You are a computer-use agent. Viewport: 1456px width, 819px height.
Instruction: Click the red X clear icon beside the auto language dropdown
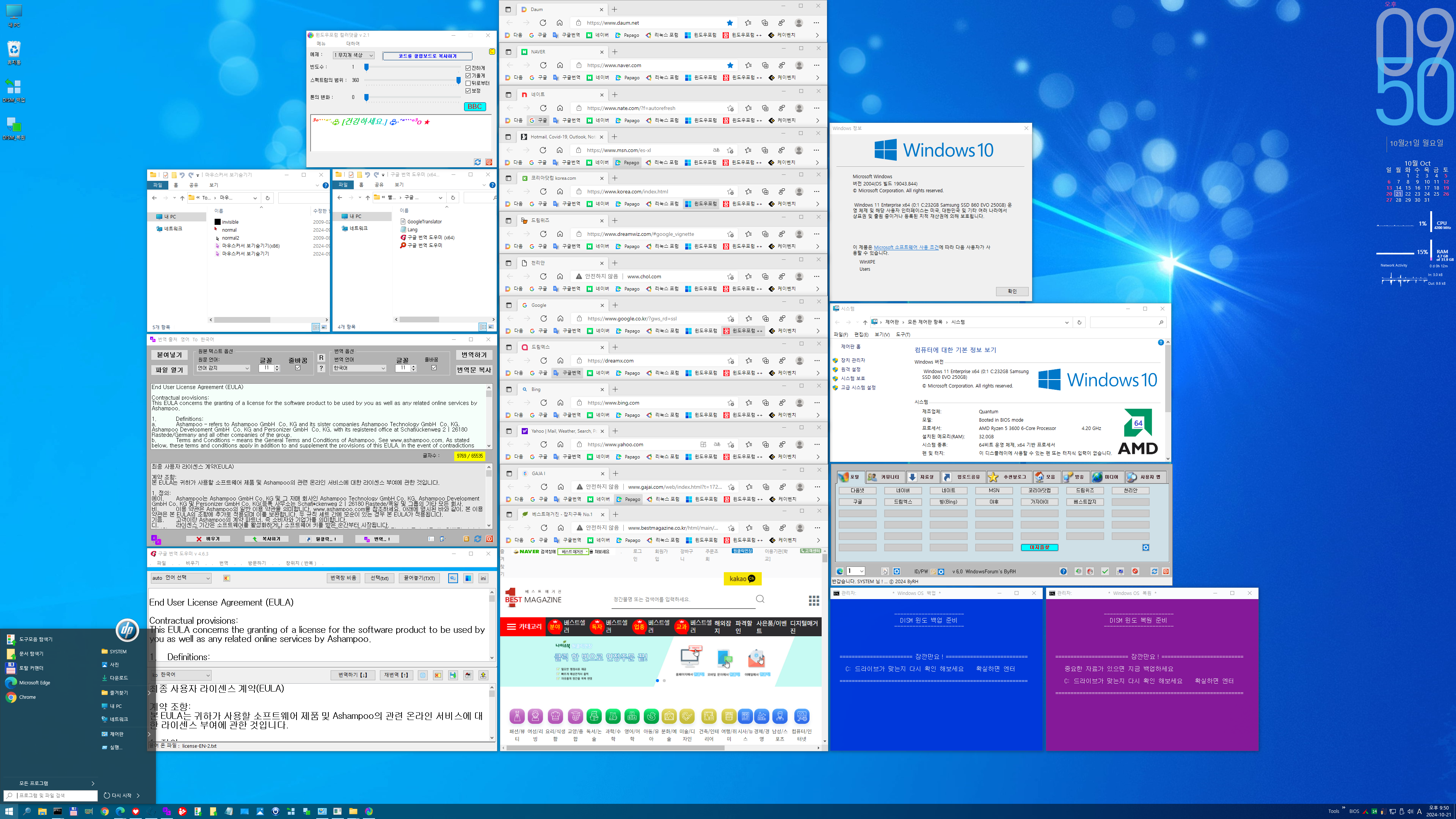point(227,578)
